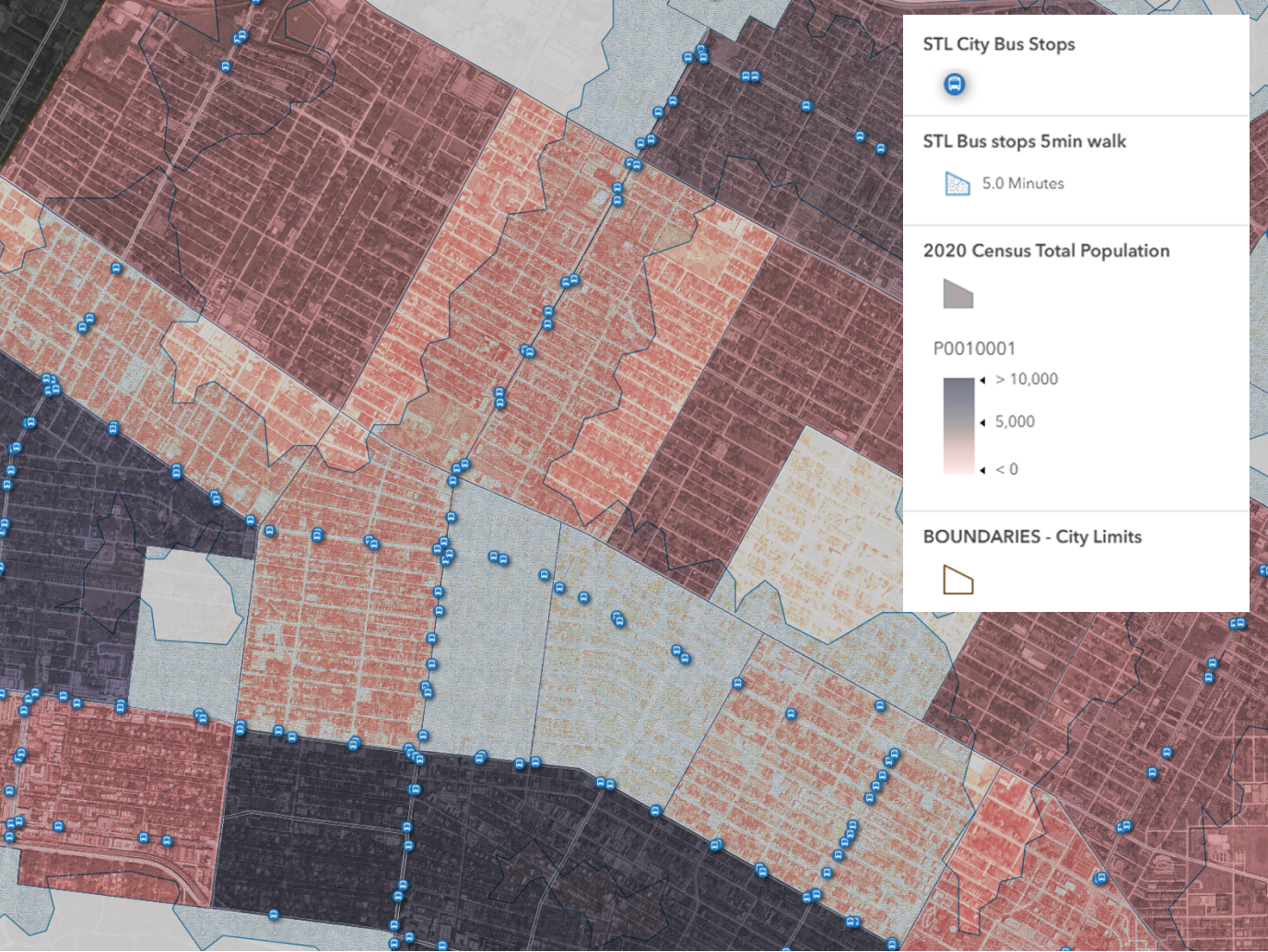Click the gray census population polygon symbol
1268x952 pixels.
coord(958,294)
